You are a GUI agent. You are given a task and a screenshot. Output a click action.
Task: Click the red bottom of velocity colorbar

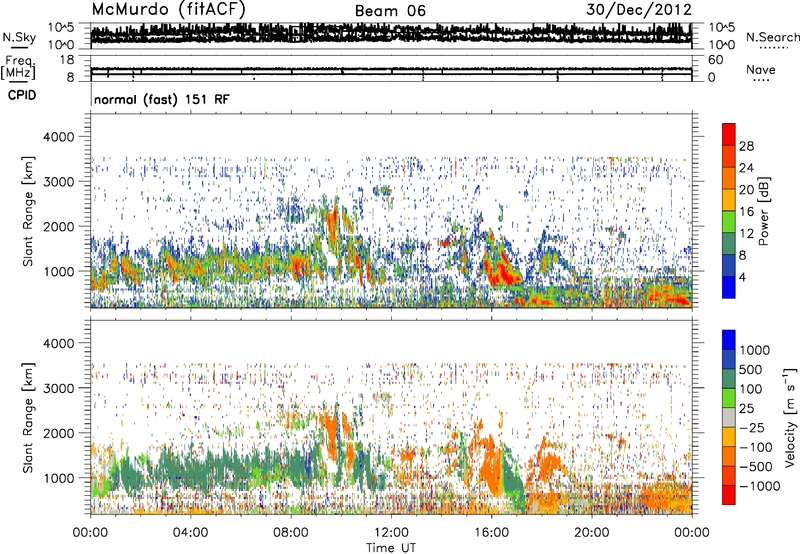coord(729,495)
